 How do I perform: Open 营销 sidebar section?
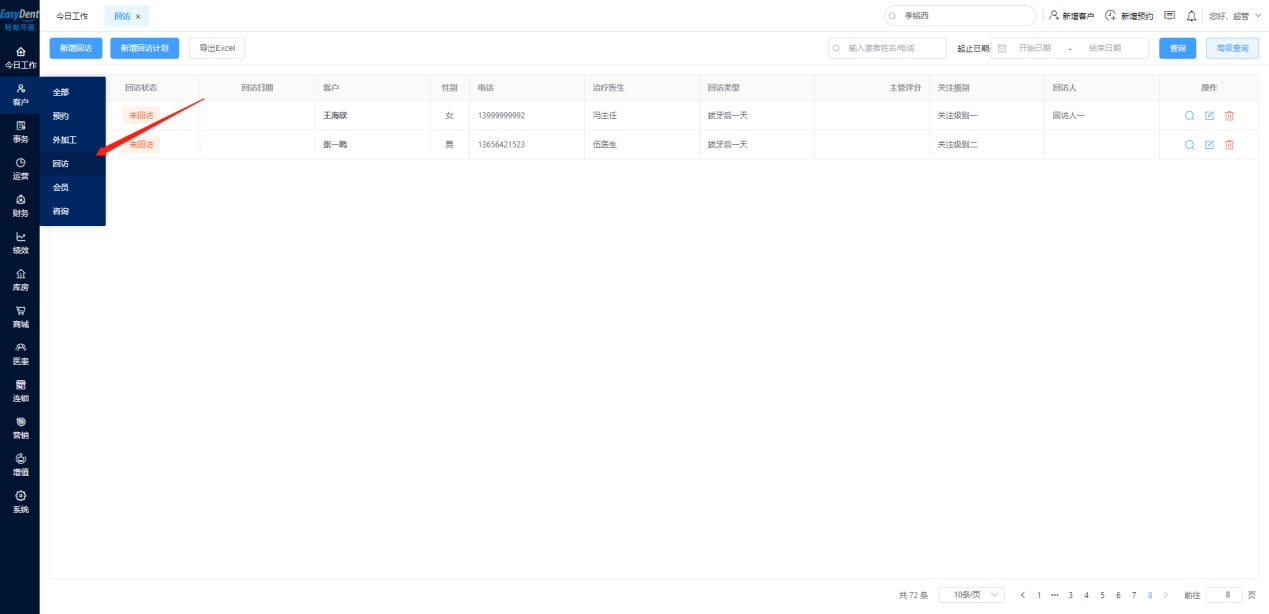click(x=20, y=428)
